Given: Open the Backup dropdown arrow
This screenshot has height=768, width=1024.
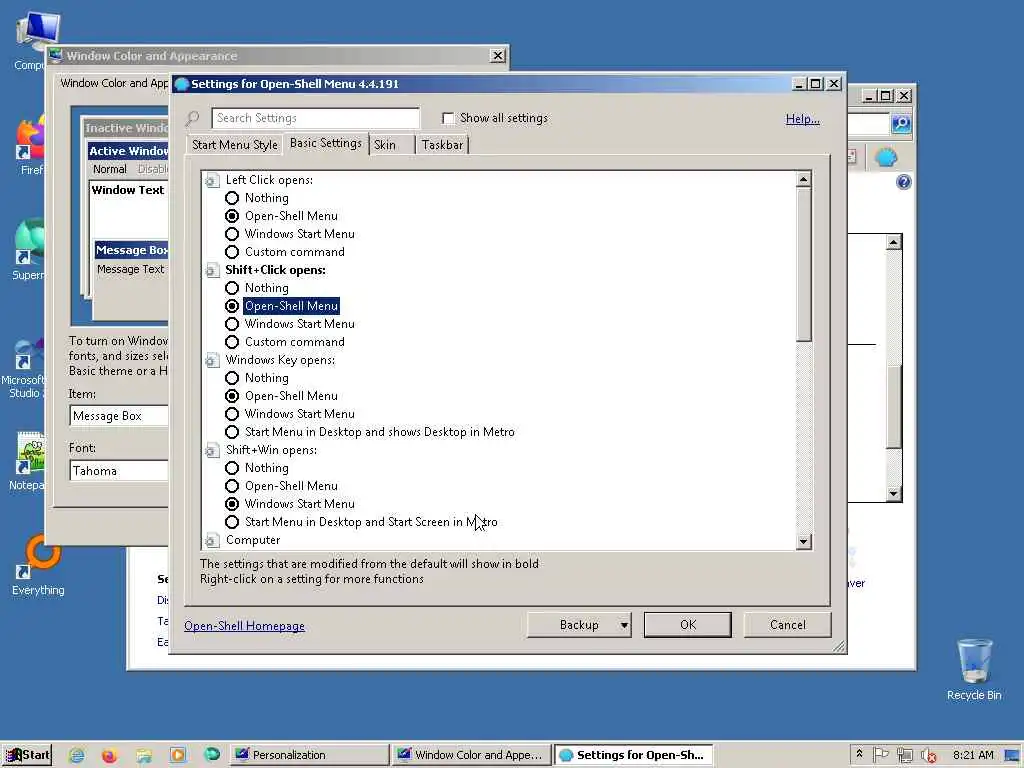Looking at the screenshot, I should click(624, 625).
